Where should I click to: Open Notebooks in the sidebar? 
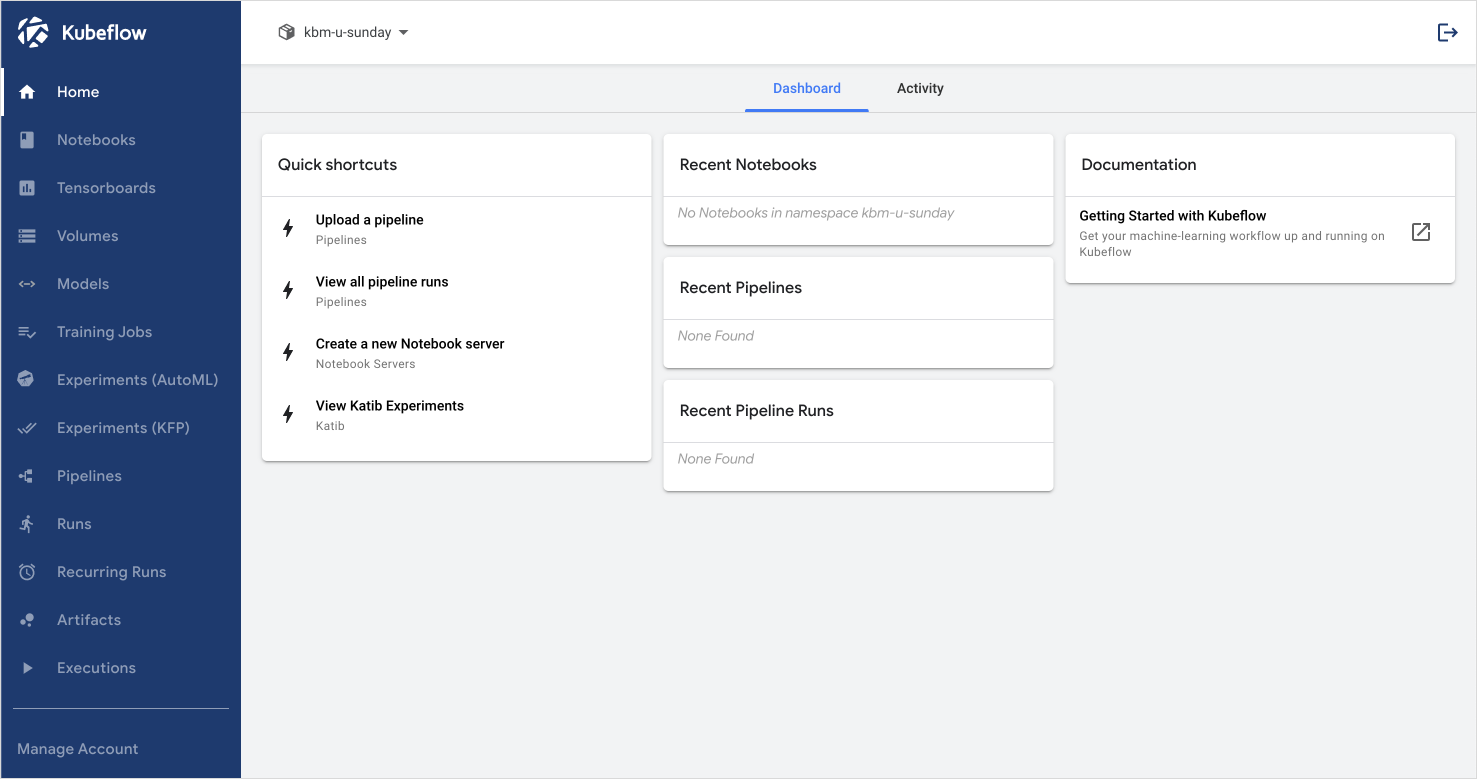click(121, 140)
